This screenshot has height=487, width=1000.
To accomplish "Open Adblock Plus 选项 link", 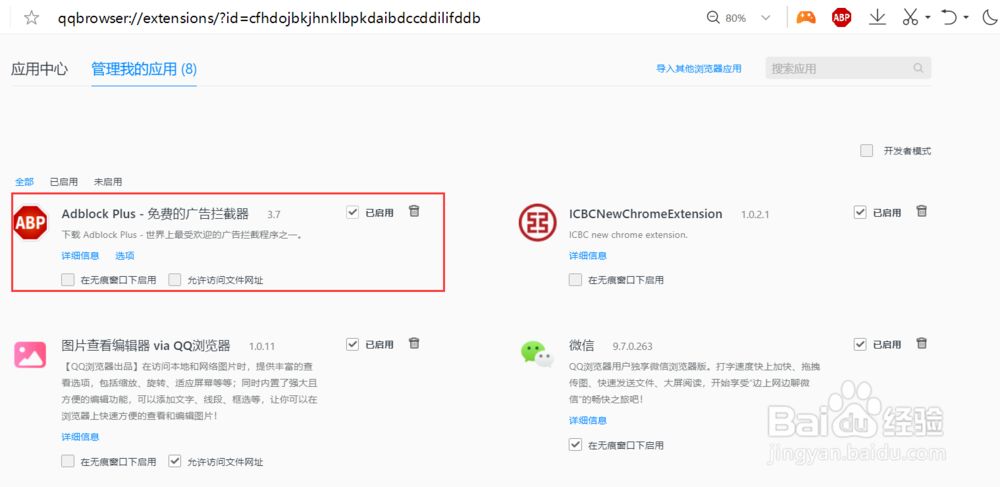I will click(124, 256).
